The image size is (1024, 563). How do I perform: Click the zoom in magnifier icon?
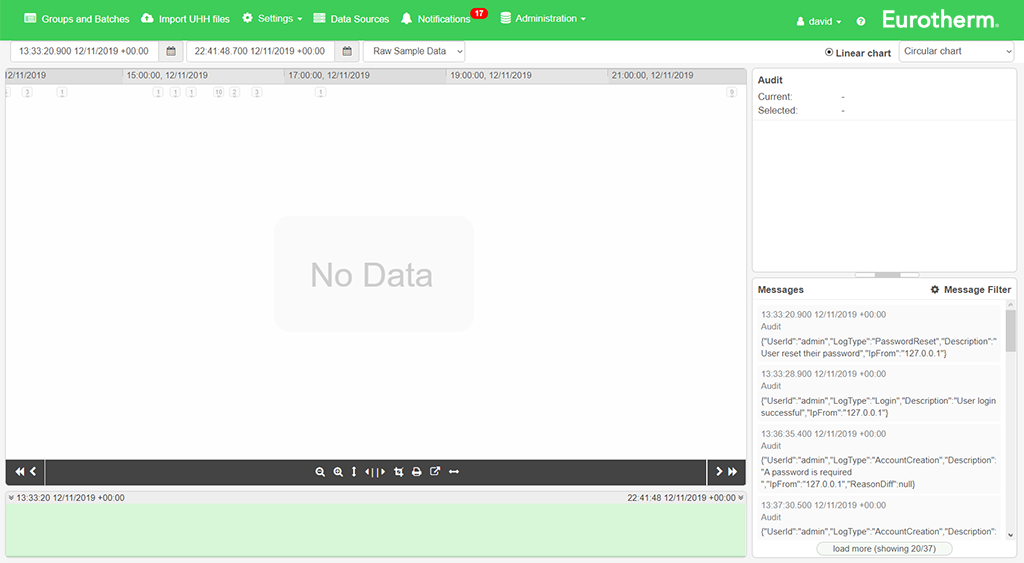338,472
